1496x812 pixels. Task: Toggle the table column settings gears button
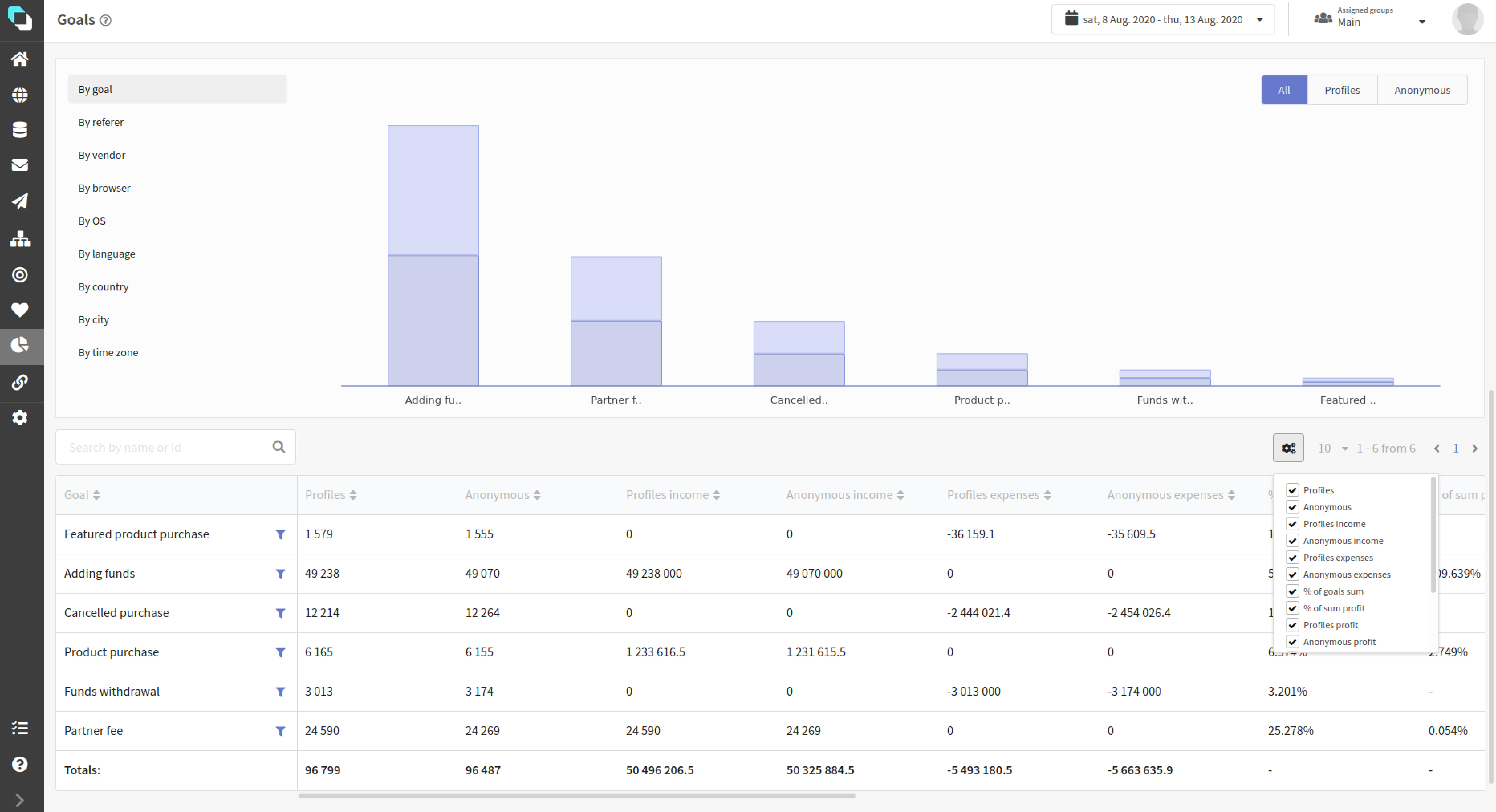point(1288,448)
